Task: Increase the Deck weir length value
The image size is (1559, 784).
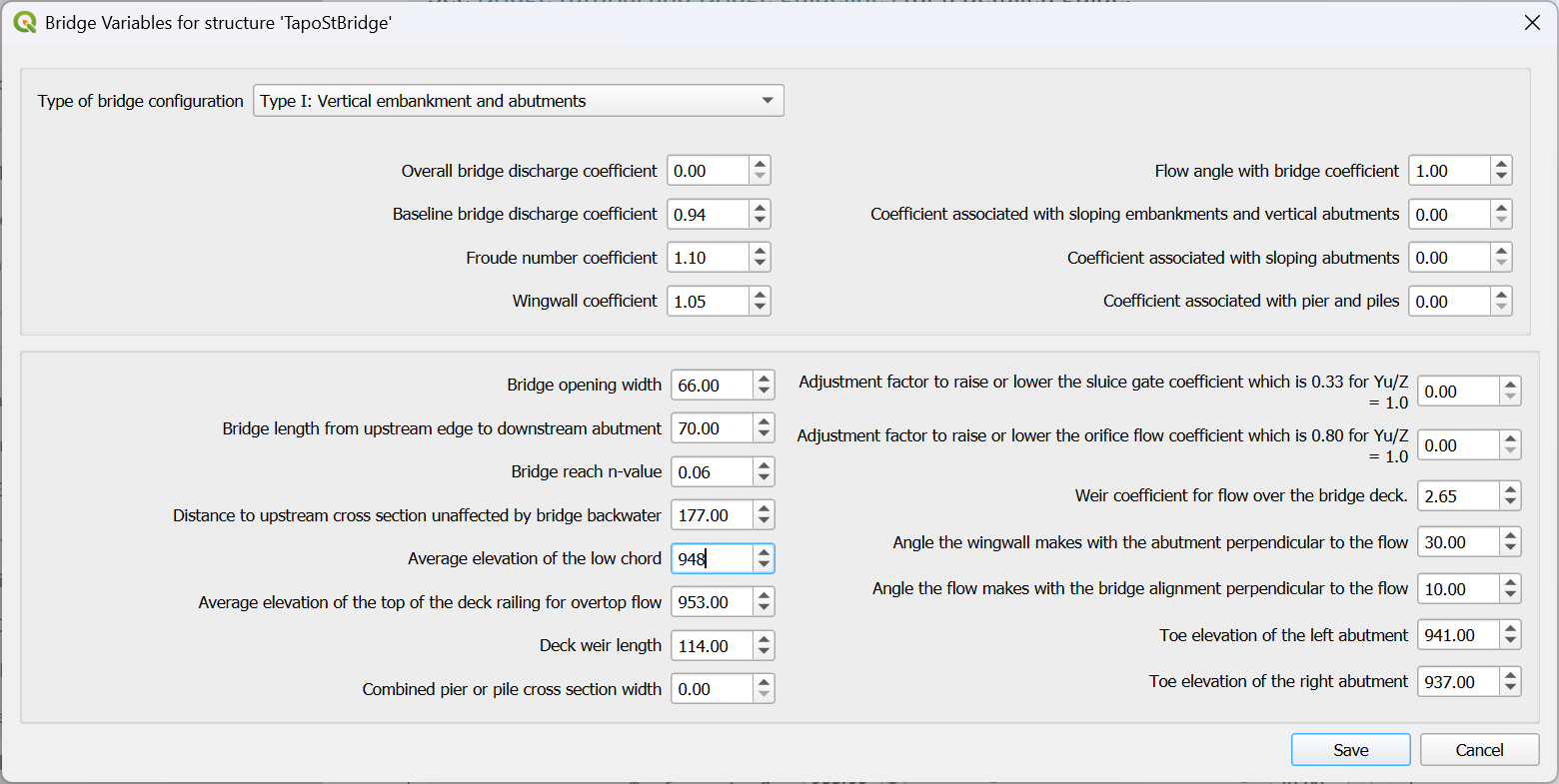Action: coord(765,639)
